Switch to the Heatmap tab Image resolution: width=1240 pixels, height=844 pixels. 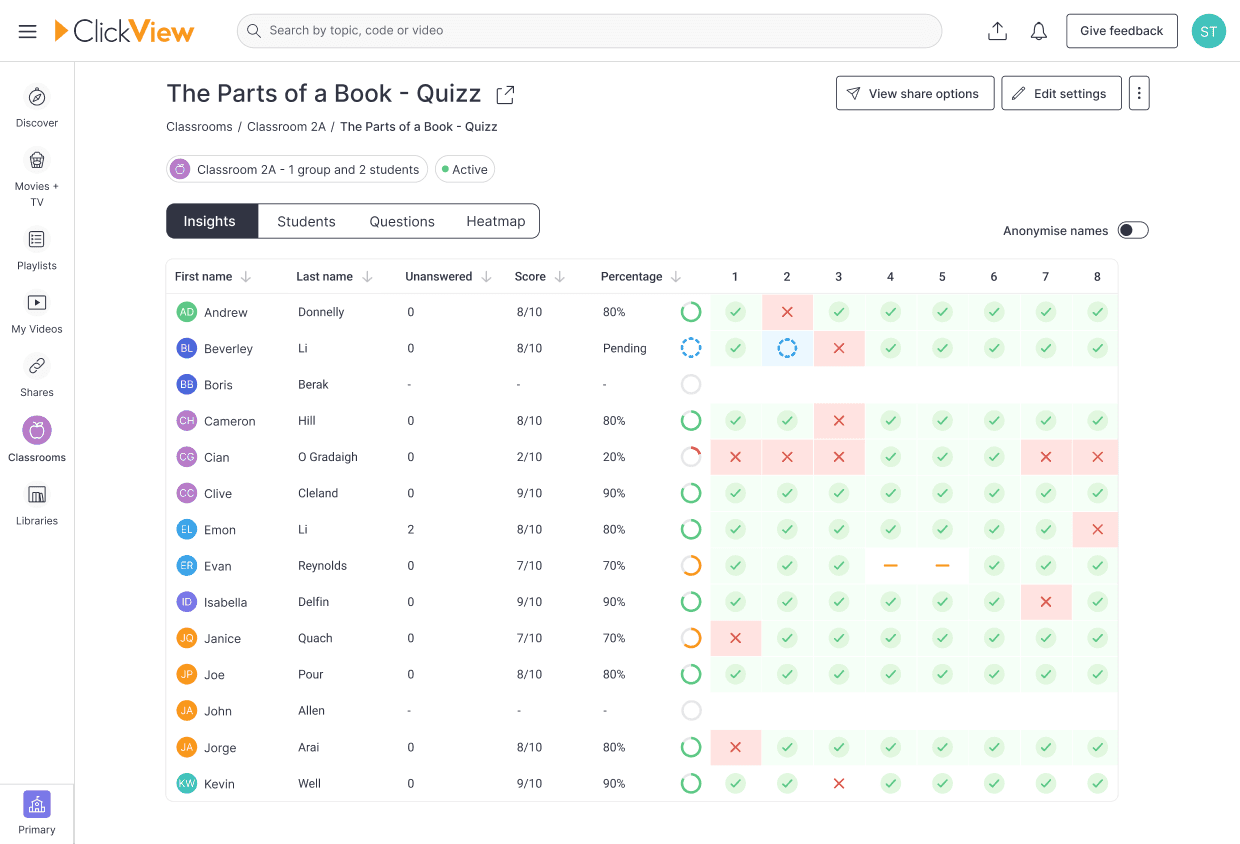pyautogui.click(x=495, y=222)
